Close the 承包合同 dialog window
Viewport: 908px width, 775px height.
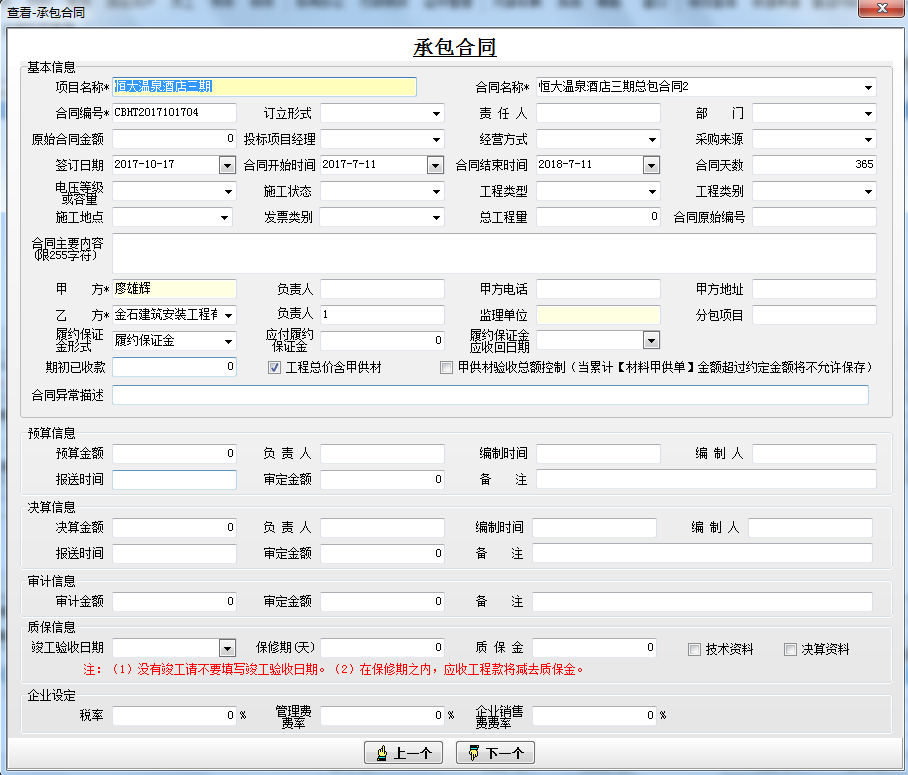pyautogui.click(x=881, y=9)
